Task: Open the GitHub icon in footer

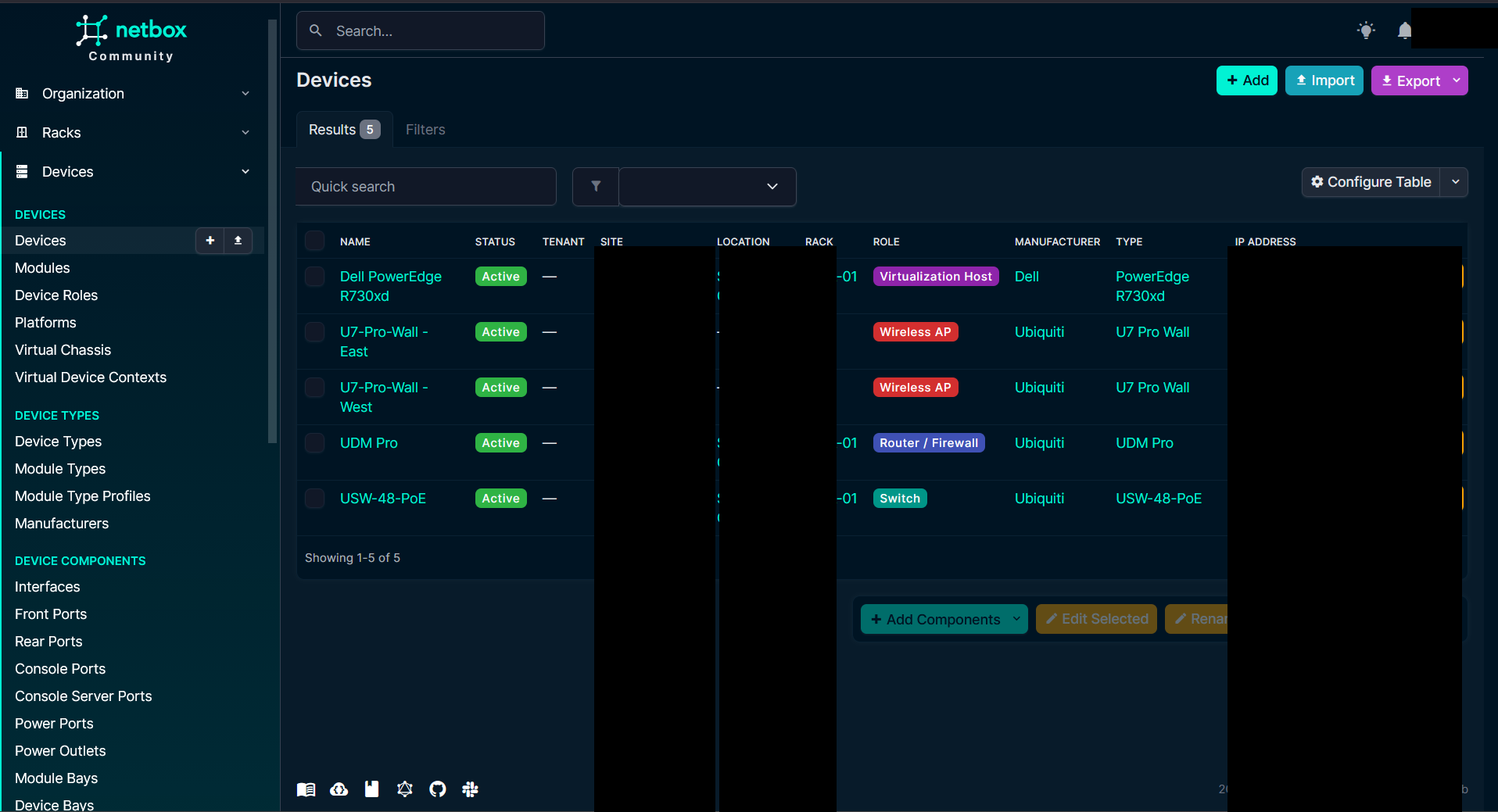Action: [x=437, y=789]
